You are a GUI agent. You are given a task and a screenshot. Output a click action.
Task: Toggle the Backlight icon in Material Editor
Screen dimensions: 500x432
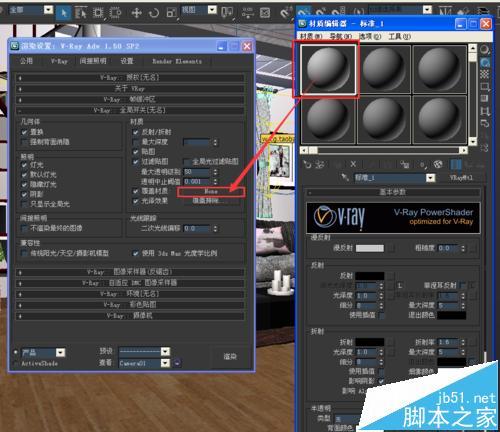(485, 62)
